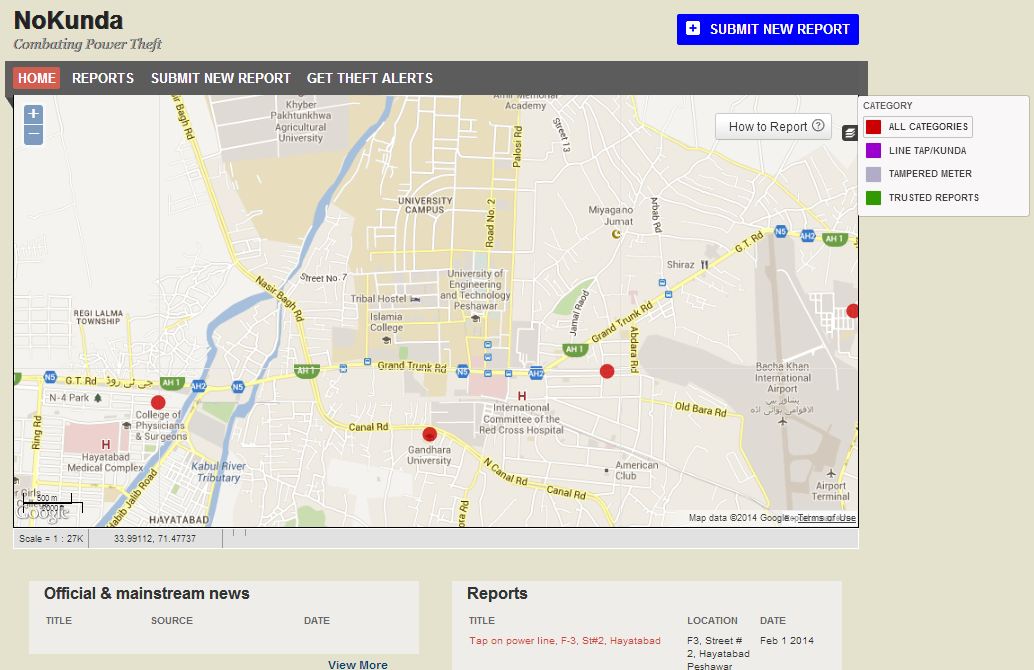Filter map by Tampered Meter category
The image size is (1034, 670).
coord(919,173)
